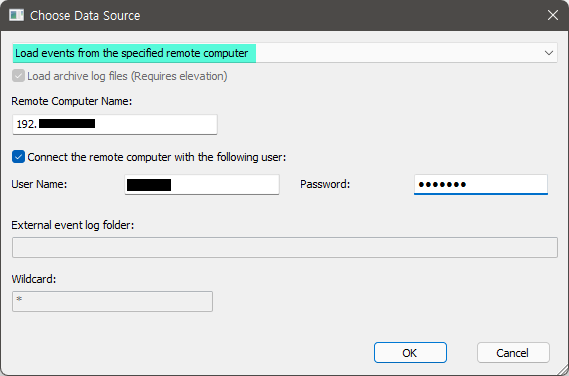Screen dimensions: 569x376
Task: Click the Remote Computer Name field
Action: tap(115, 124)
